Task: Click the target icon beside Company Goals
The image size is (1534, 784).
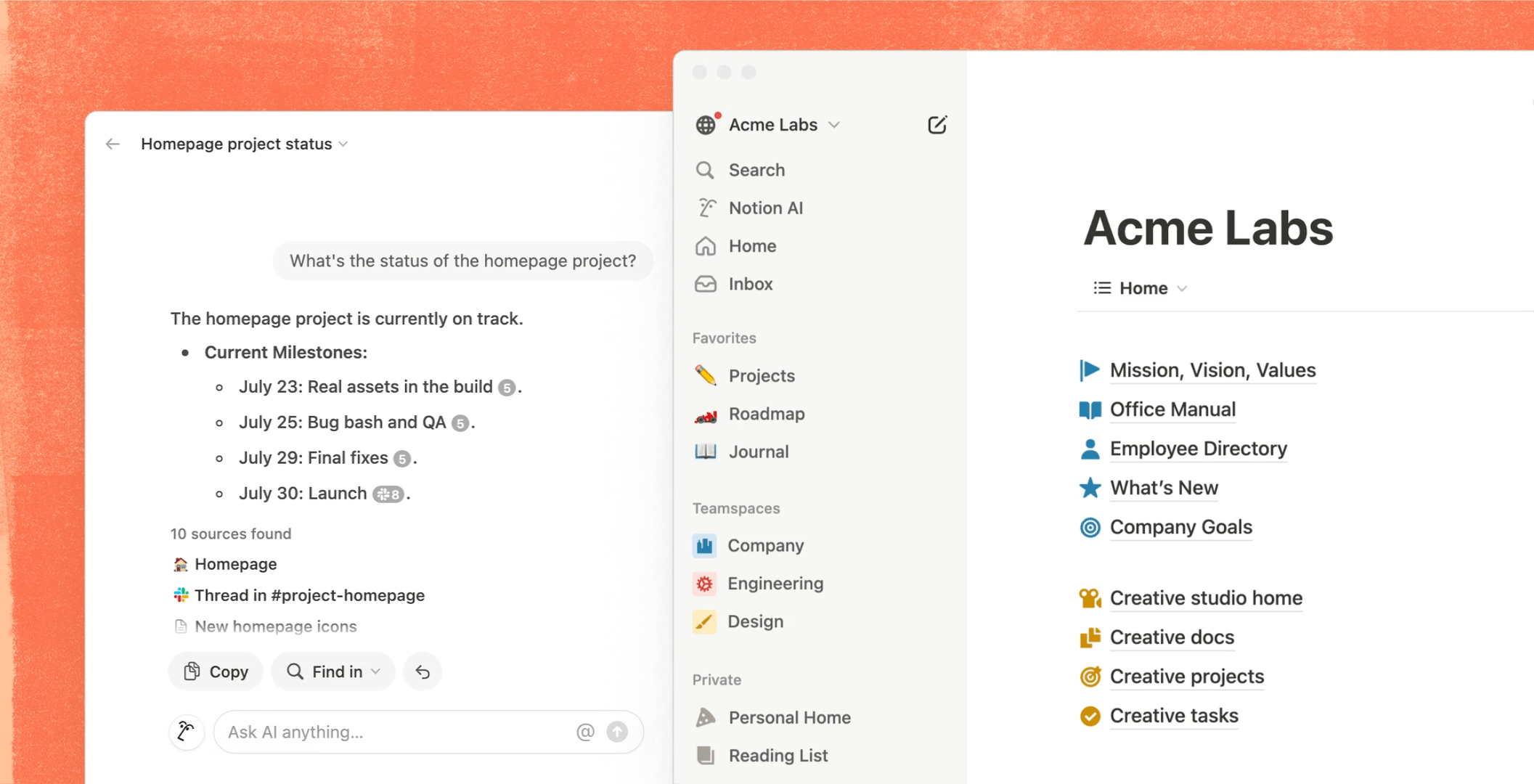Action: 1090,527
